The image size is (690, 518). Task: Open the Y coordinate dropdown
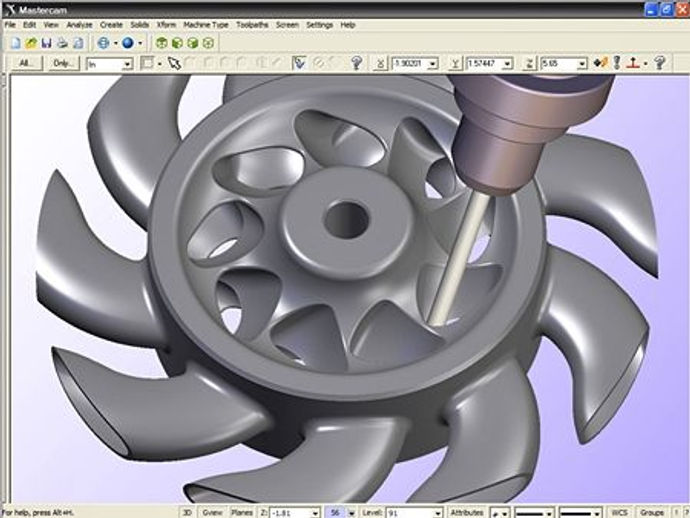pos(507,64)
